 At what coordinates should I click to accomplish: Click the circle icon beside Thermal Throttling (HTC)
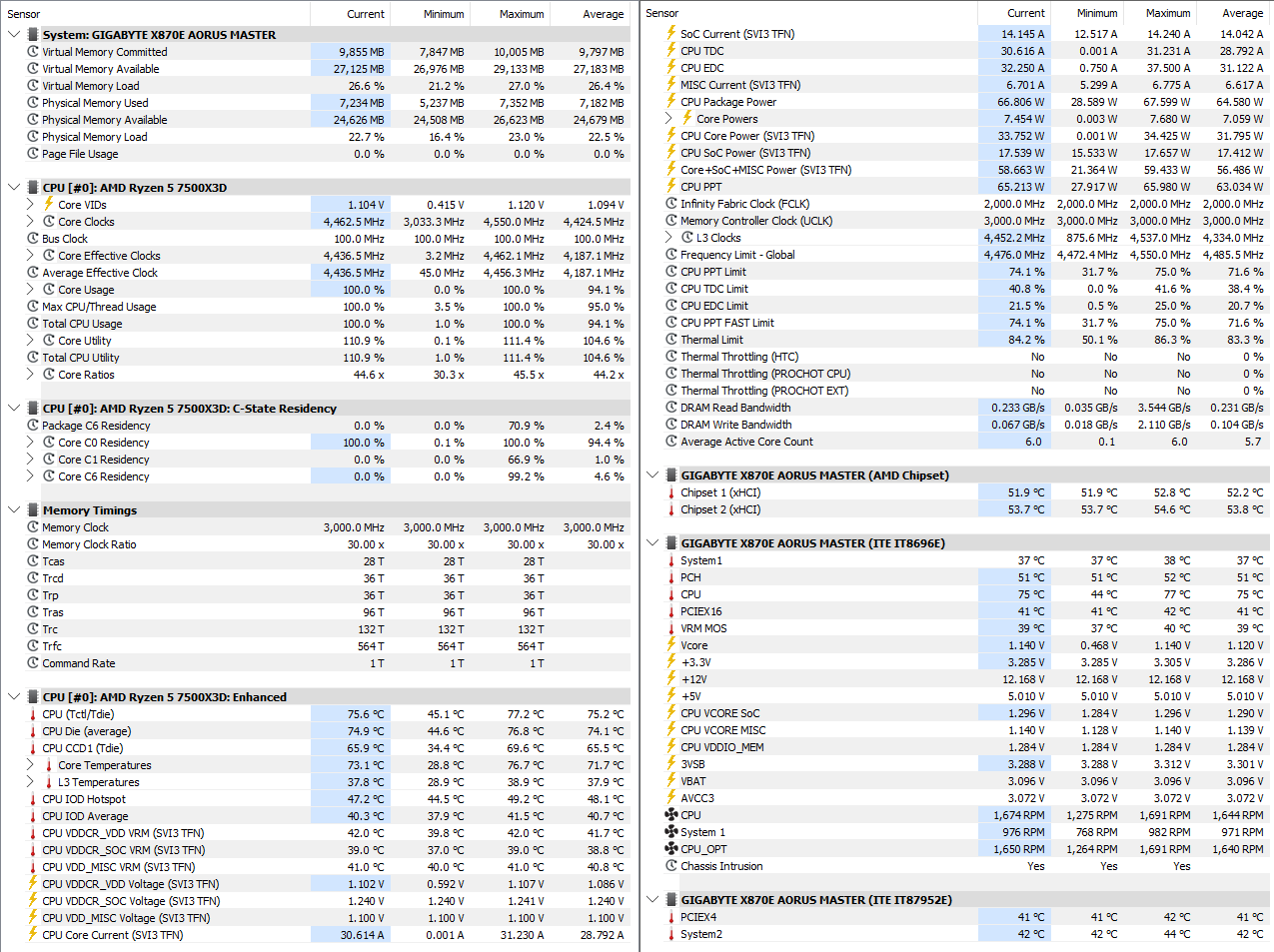671,357
